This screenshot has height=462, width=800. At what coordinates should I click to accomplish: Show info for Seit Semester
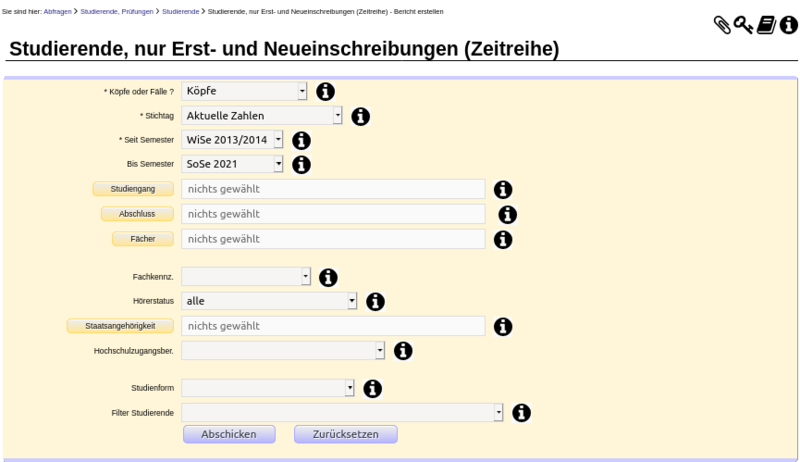point(301,140)
